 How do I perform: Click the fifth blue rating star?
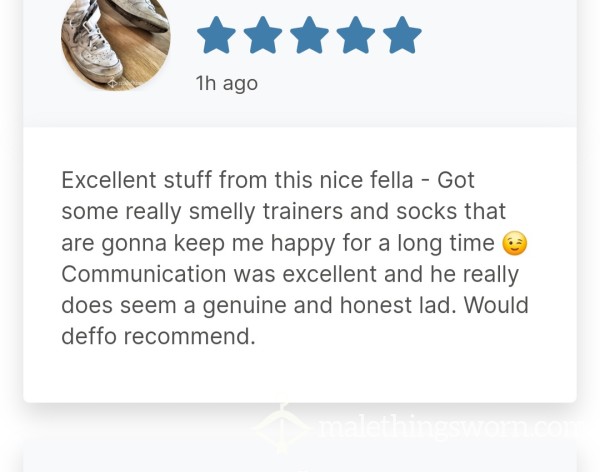coord(402,35)
